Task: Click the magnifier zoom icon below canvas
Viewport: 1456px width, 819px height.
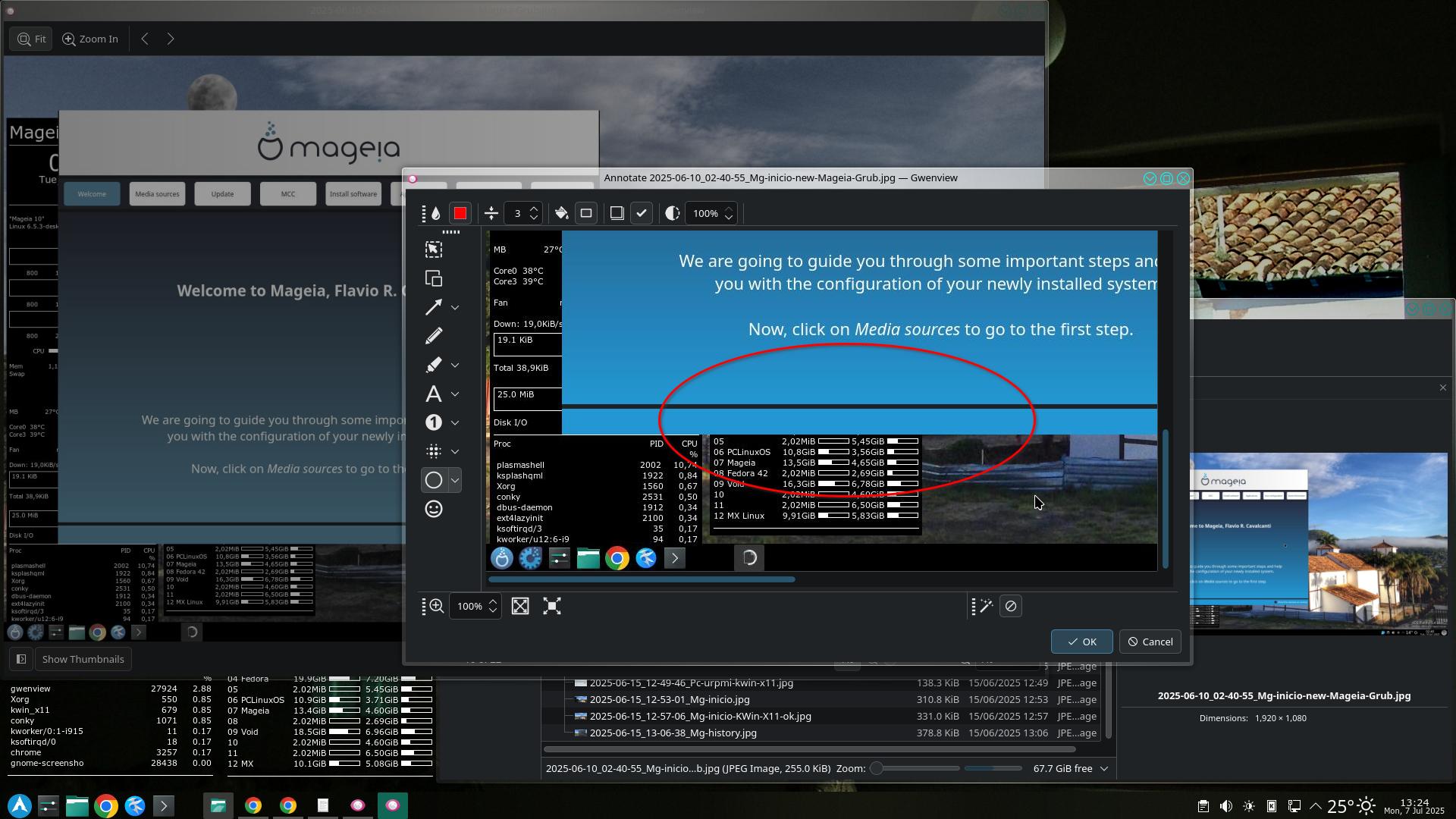Action: click(x=437, y=606)
